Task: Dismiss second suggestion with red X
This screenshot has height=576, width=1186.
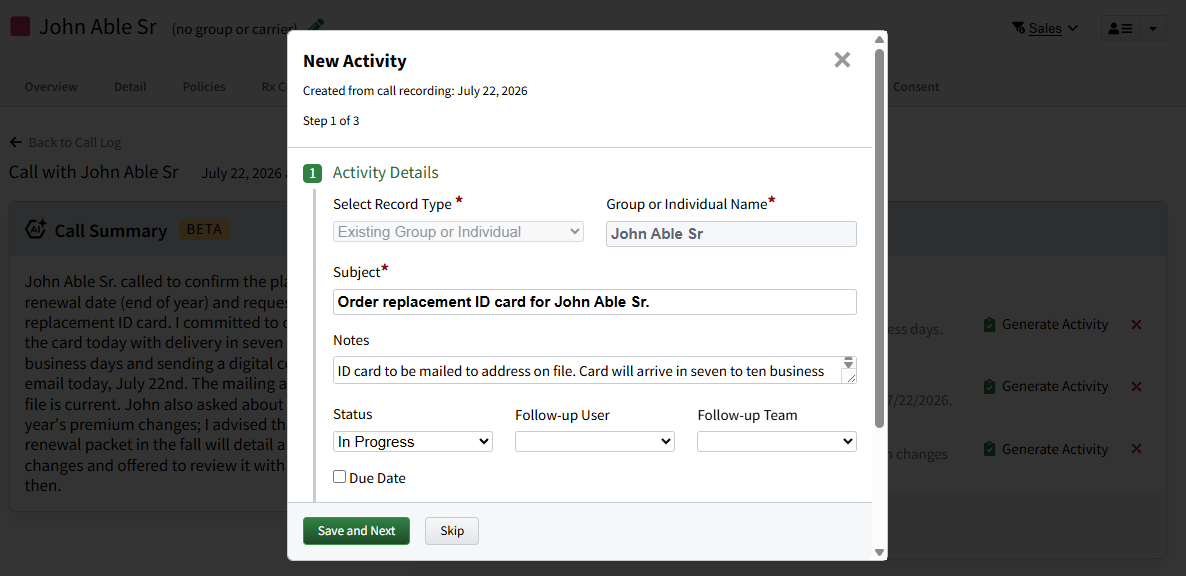Action: [1135, 386]
